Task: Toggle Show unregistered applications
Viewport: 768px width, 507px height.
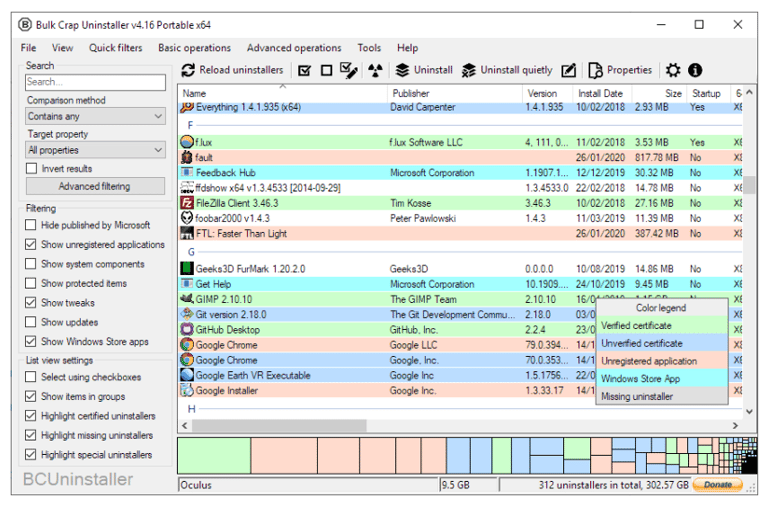Action: point(30,244)
